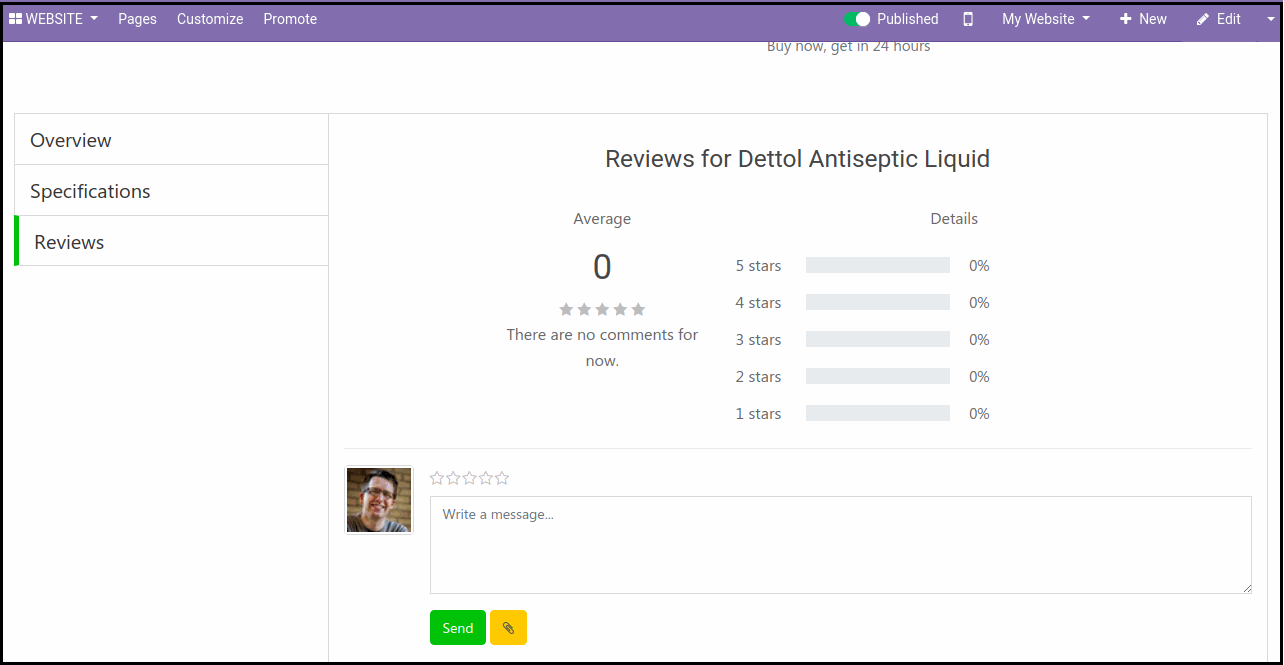Expand the My Website dropdown
The width and height of the screenshot is (1284, 665).
pyautogui.click(x=1046, y=19)
